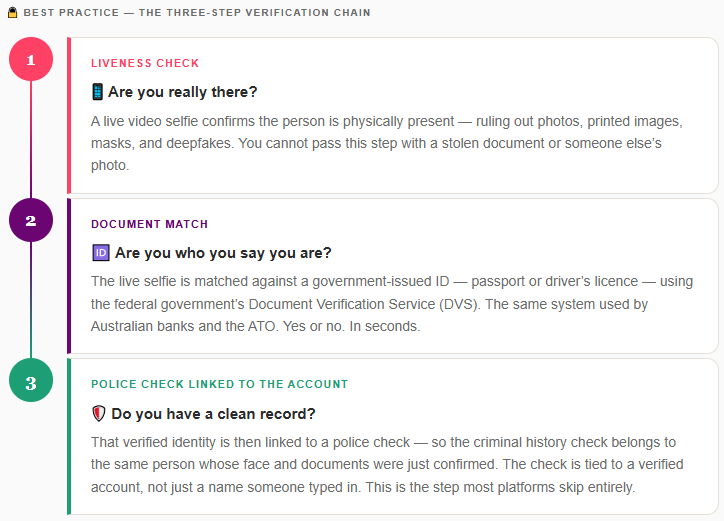Click the padlock icon beside Best Practice
The width and height of the screenshot is (724, 521).
[x=11, y=13]
